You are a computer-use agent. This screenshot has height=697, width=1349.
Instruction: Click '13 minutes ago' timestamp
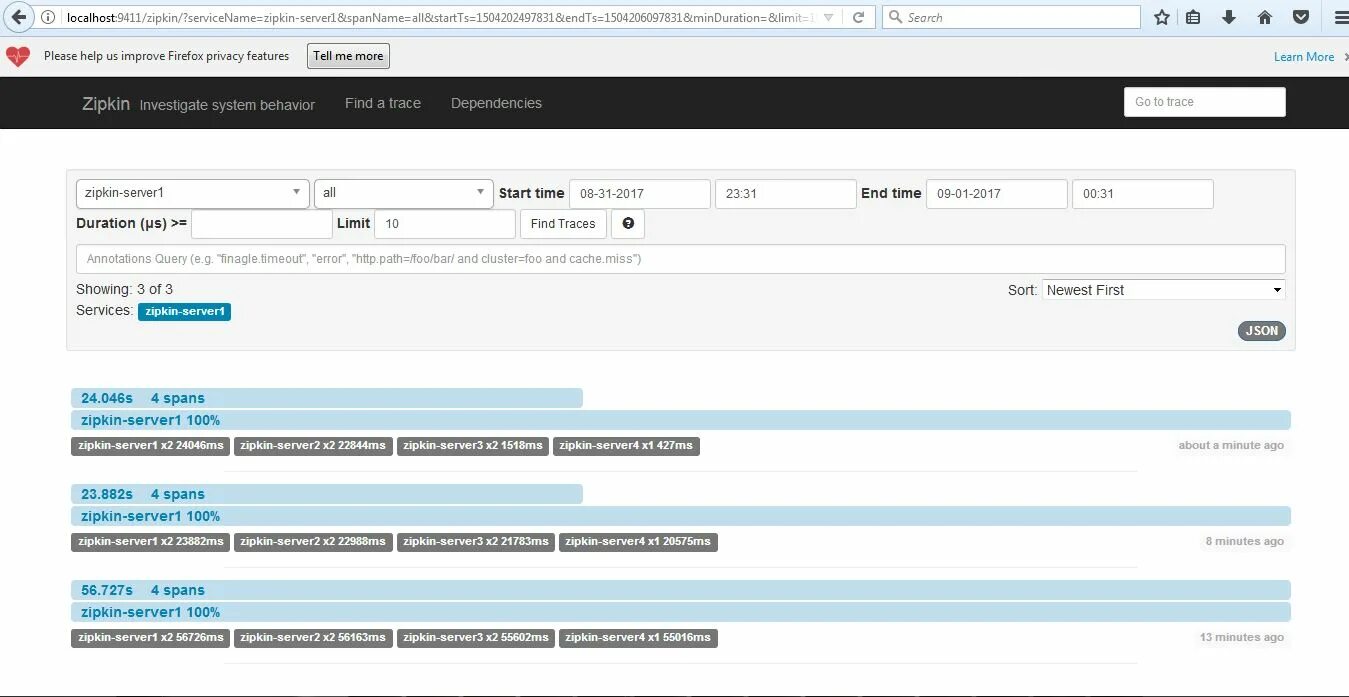click(x=1242, y=638)
